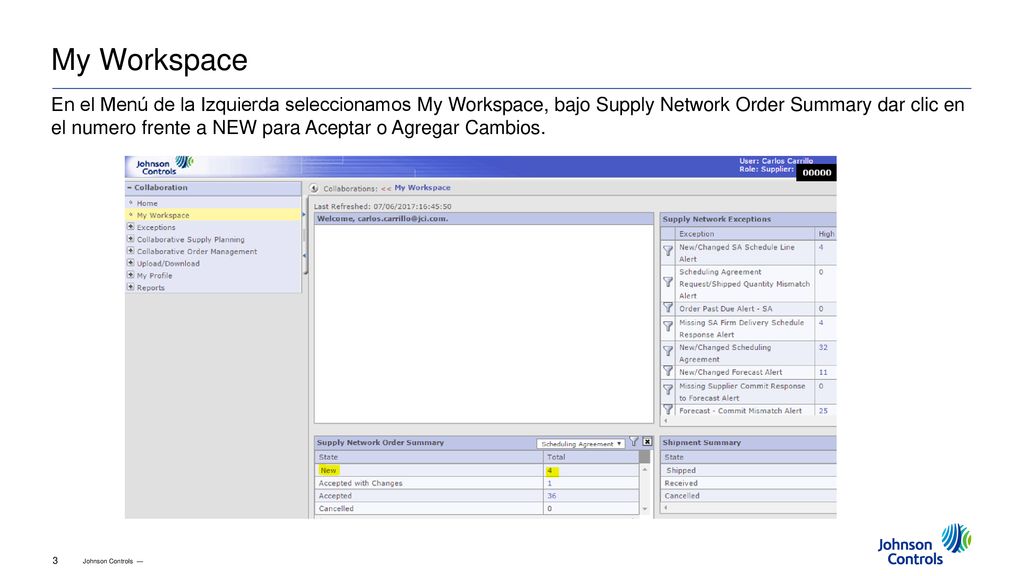Screen dimensions: 1024x576
Task: Click 'New/Changed Forecast Alert' text
Action: (730, 372)
